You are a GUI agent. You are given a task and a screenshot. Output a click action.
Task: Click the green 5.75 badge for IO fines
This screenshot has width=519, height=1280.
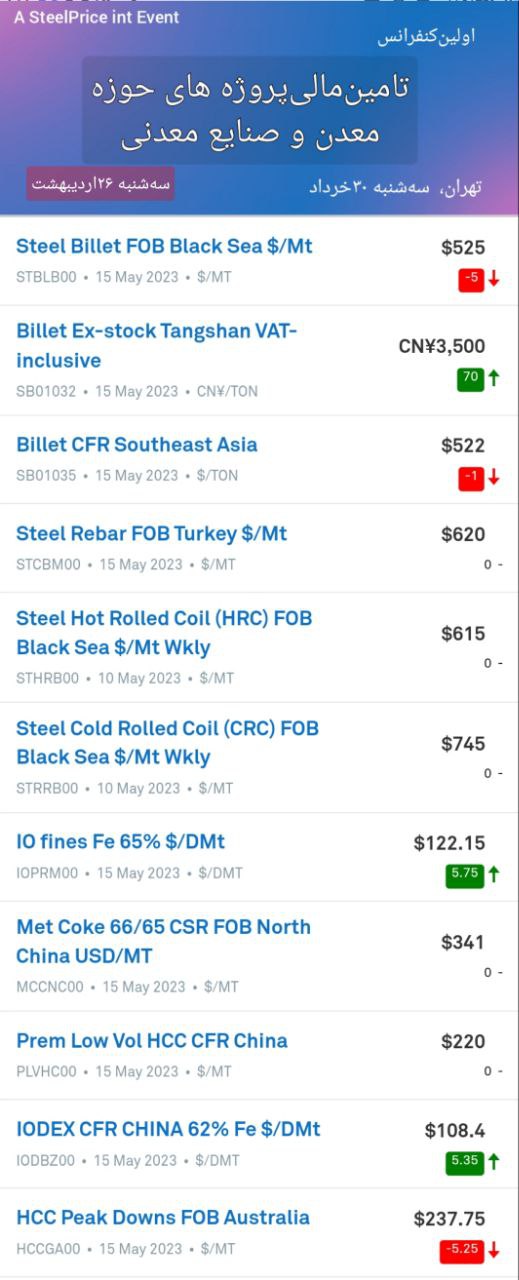[x=465, y=874]
